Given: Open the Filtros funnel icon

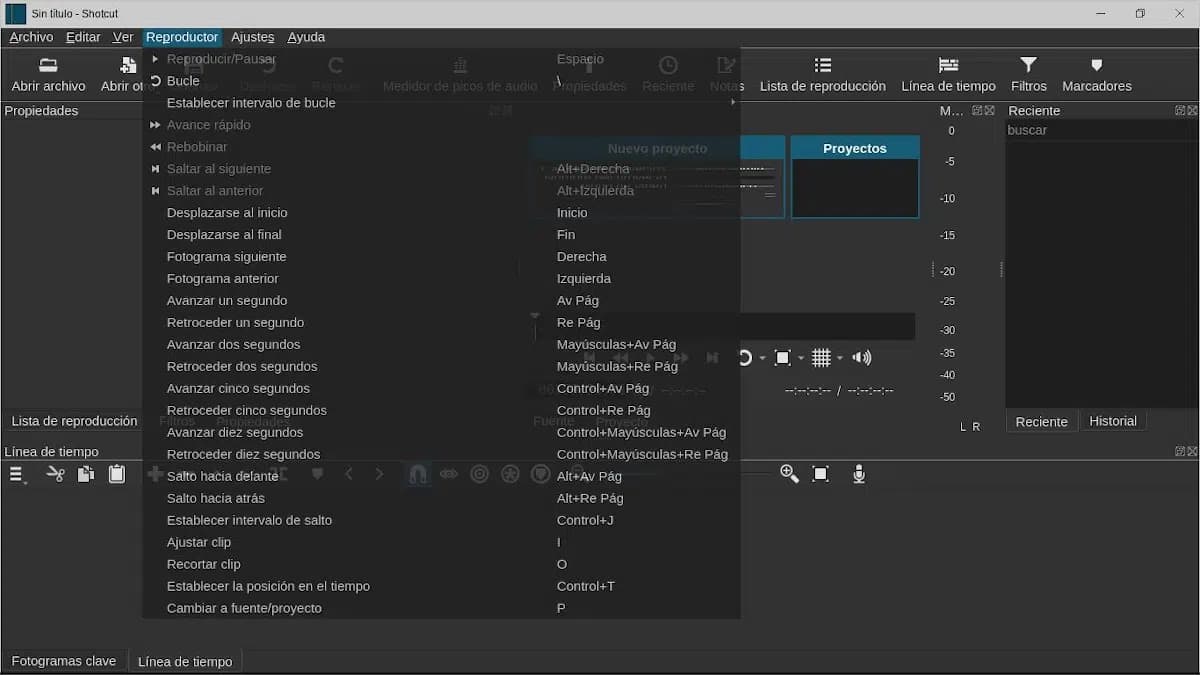Looking at the screenshot, I should click(x=1028, y=65).
